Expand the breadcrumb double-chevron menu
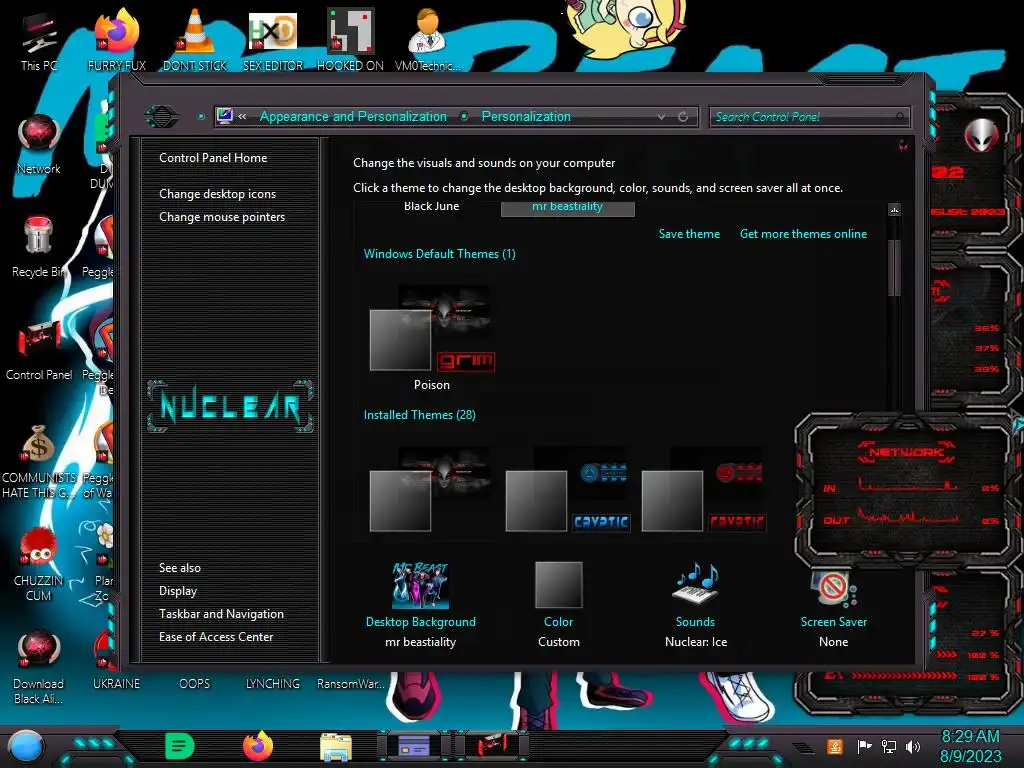This screenshot has height=768, width=1024. (242, 117)
